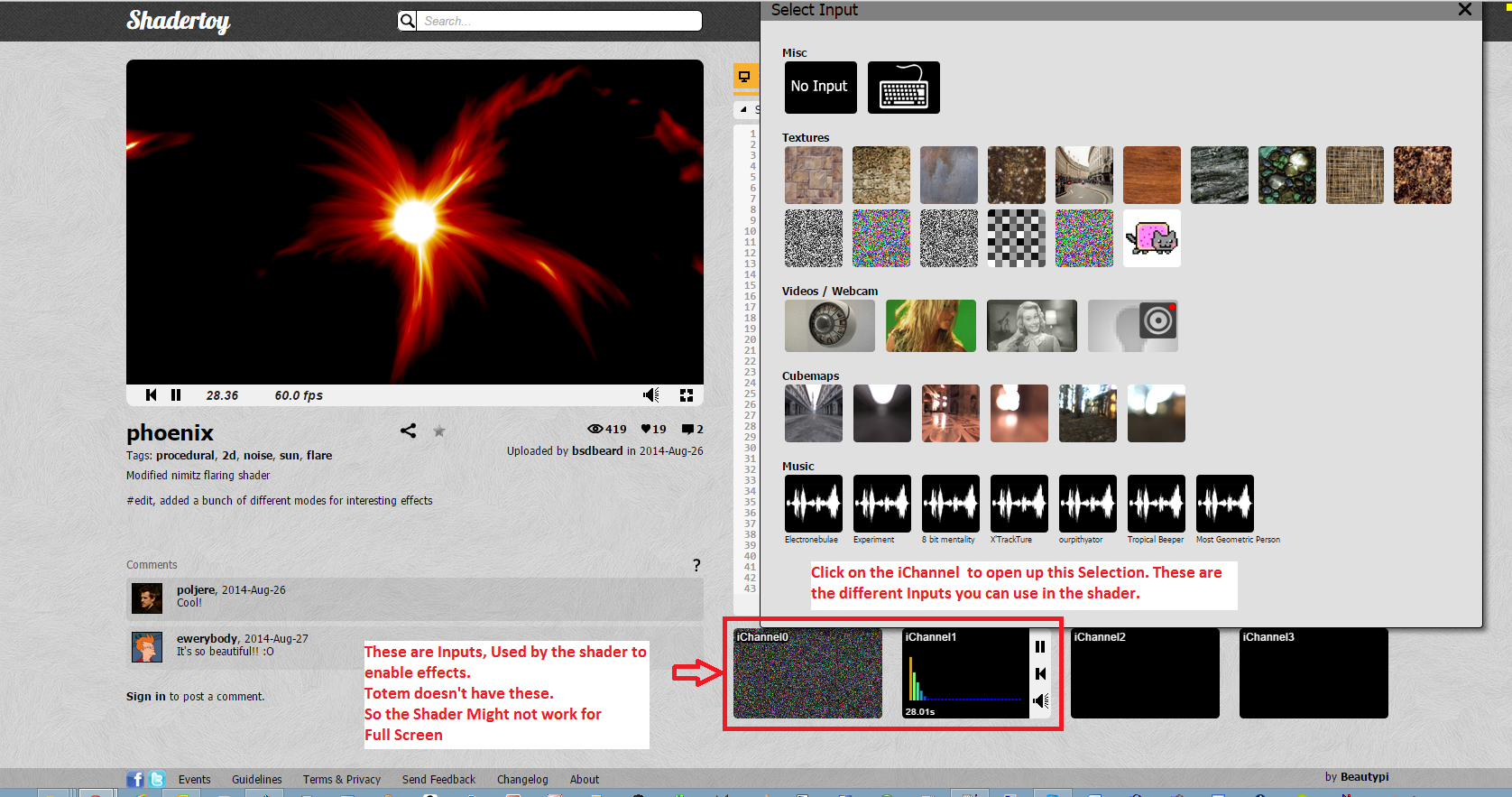Open the iChannel2 input slot
This screenshot has height=797, width=1512.
[1145, 673]
